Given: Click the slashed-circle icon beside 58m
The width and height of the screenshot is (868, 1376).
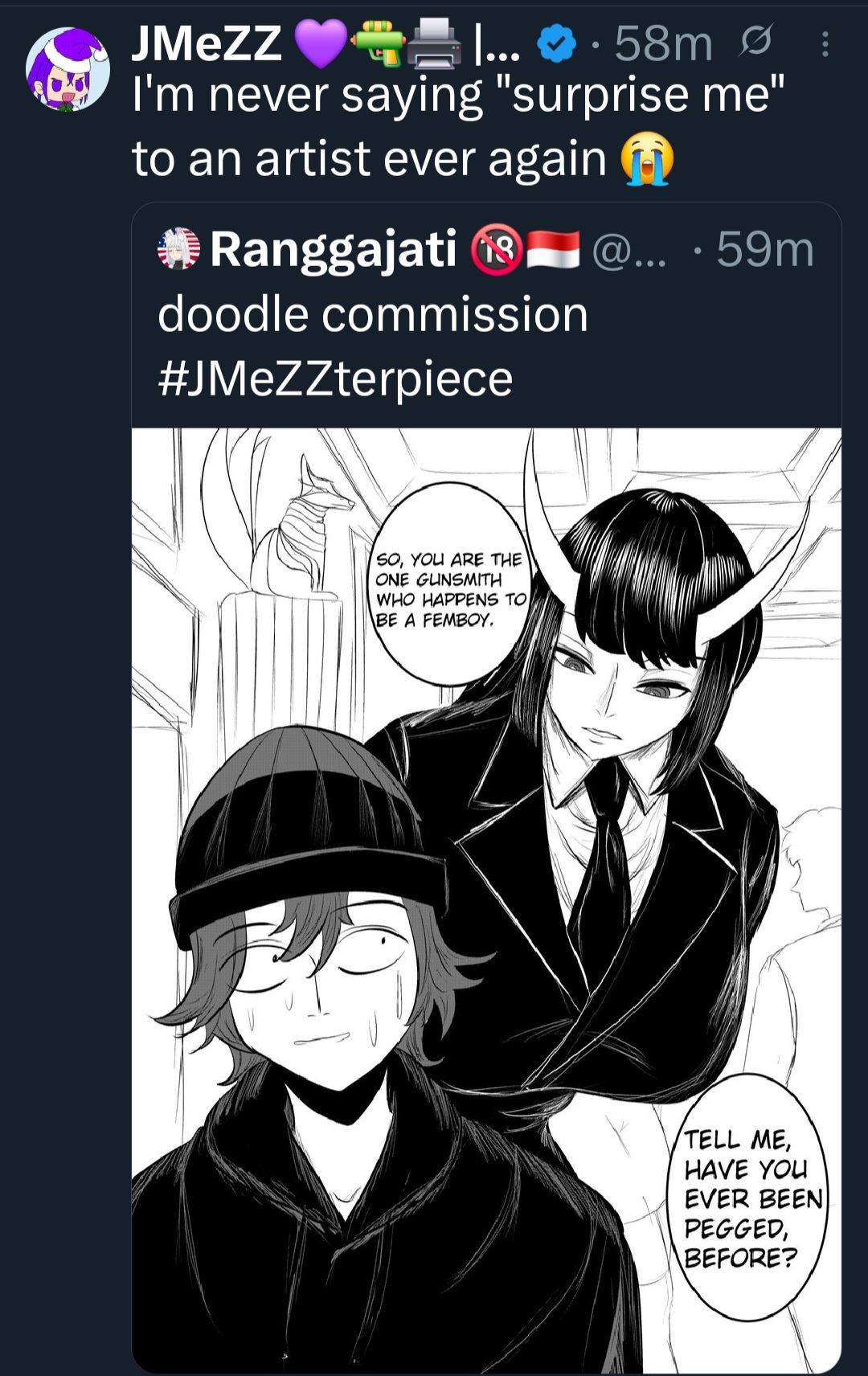Looking at the screenshot, I should click(x=756, y=42).
